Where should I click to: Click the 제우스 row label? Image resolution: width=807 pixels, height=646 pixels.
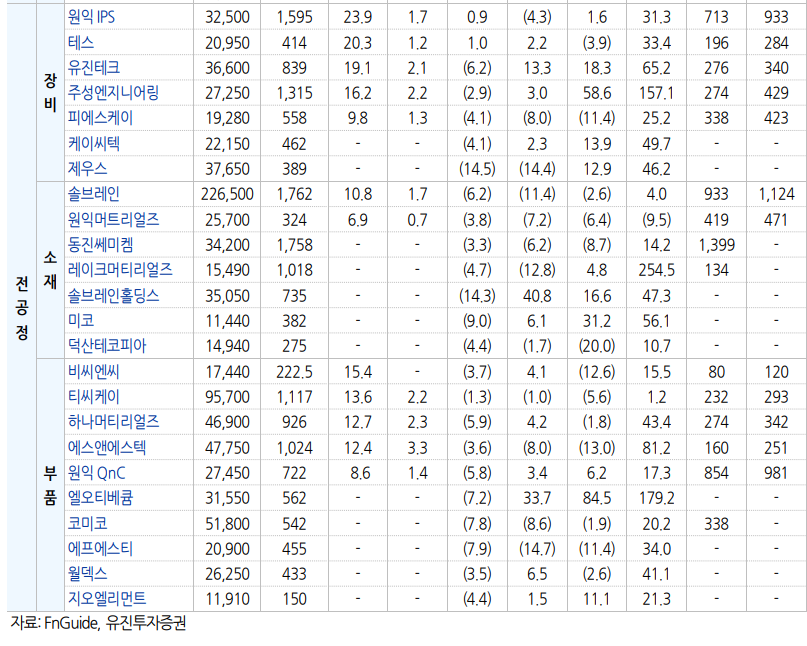[87, 168]
